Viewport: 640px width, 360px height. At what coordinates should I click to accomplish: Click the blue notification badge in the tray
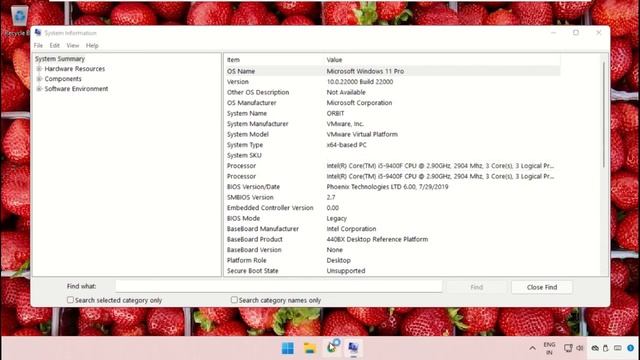[631, 348]
